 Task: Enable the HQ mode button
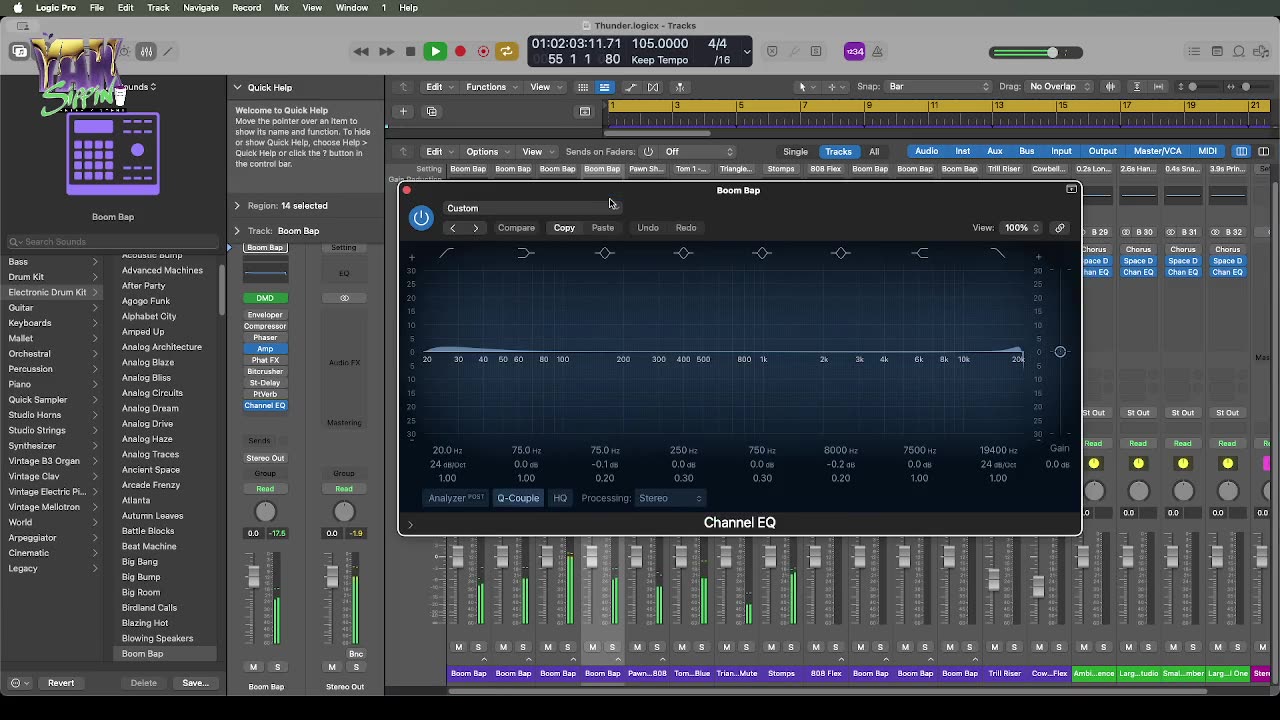560,498
